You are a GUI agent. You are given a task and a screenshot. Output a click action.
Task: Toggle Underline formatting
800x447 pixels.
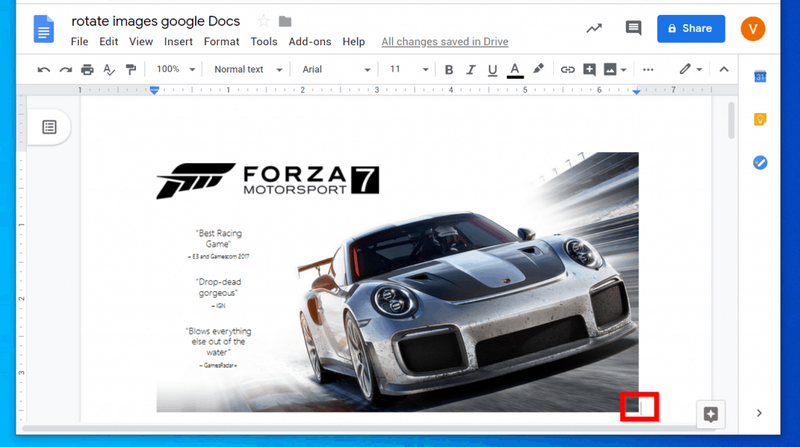492,70
